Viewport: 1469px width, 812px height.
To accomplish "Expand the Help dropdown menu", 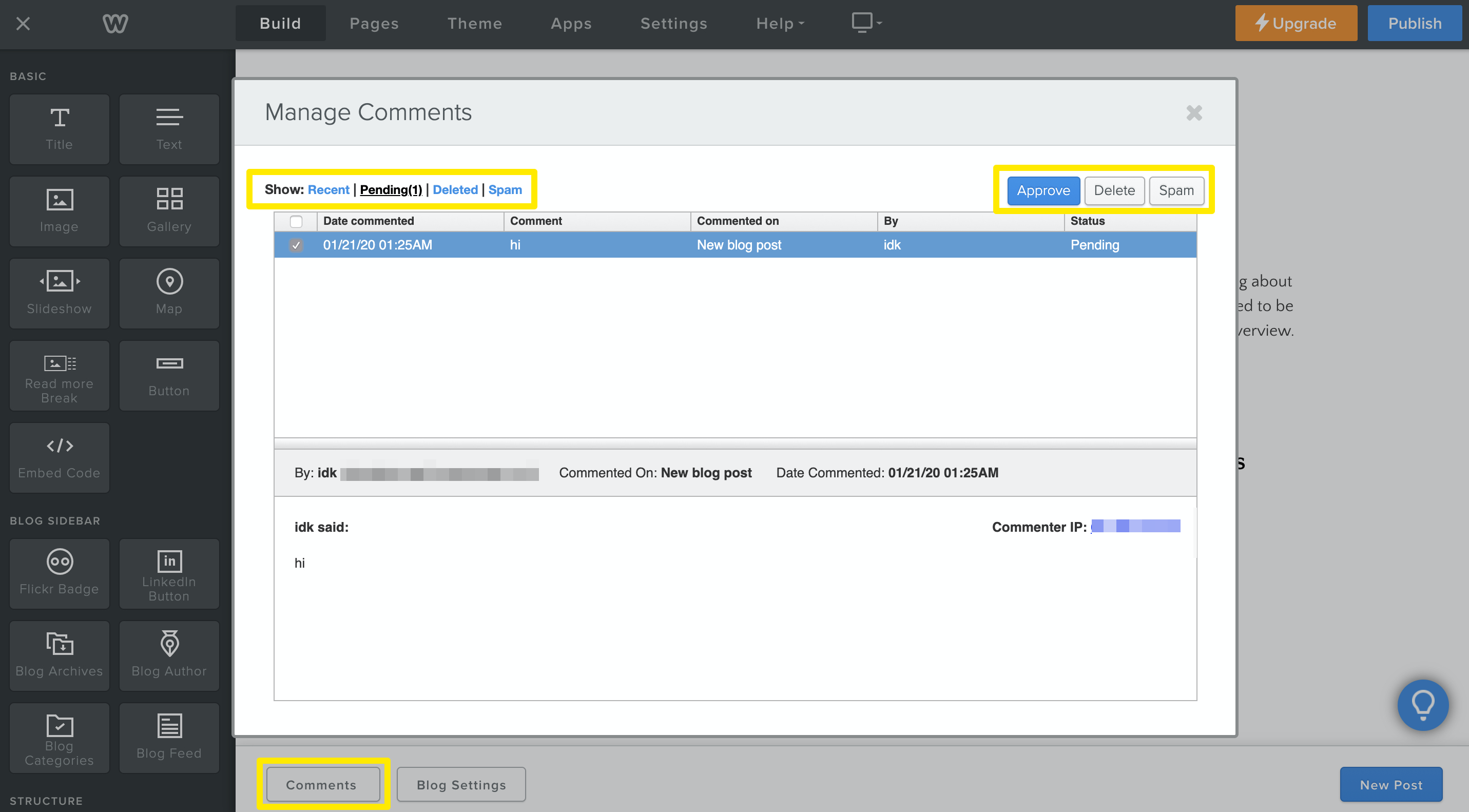I will pyautogui.click(x=780, y=24).
